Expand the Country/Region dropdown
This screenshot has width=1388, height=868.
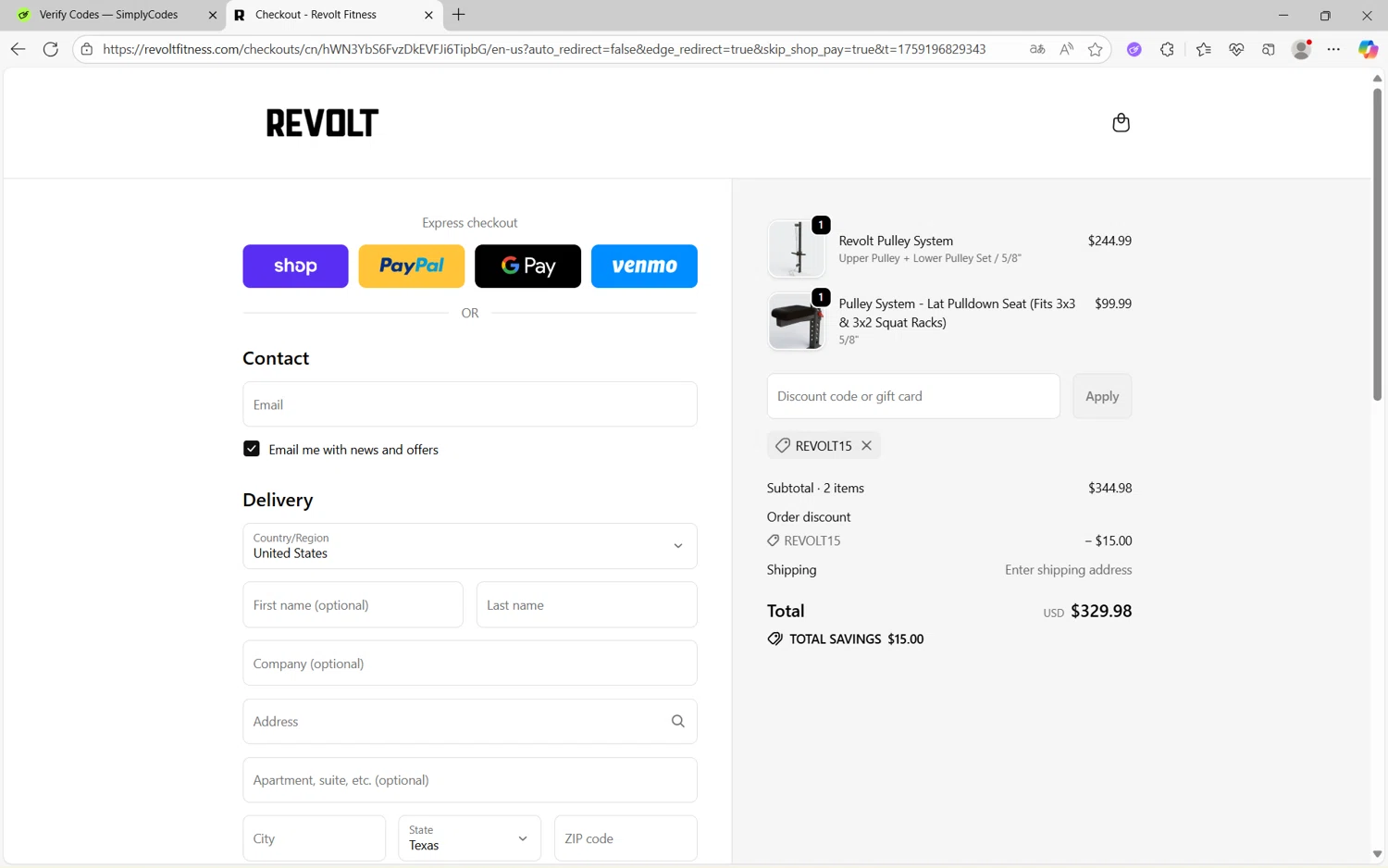[470, 546]
